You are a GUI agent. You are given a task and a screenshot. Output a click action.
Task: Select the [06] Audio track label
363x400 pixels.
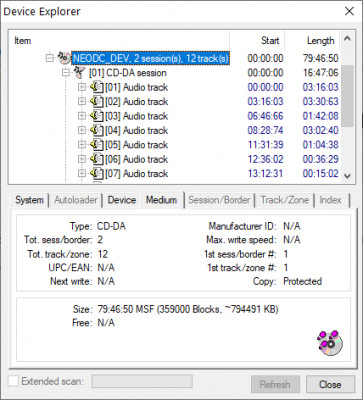[x=137, y=159]
